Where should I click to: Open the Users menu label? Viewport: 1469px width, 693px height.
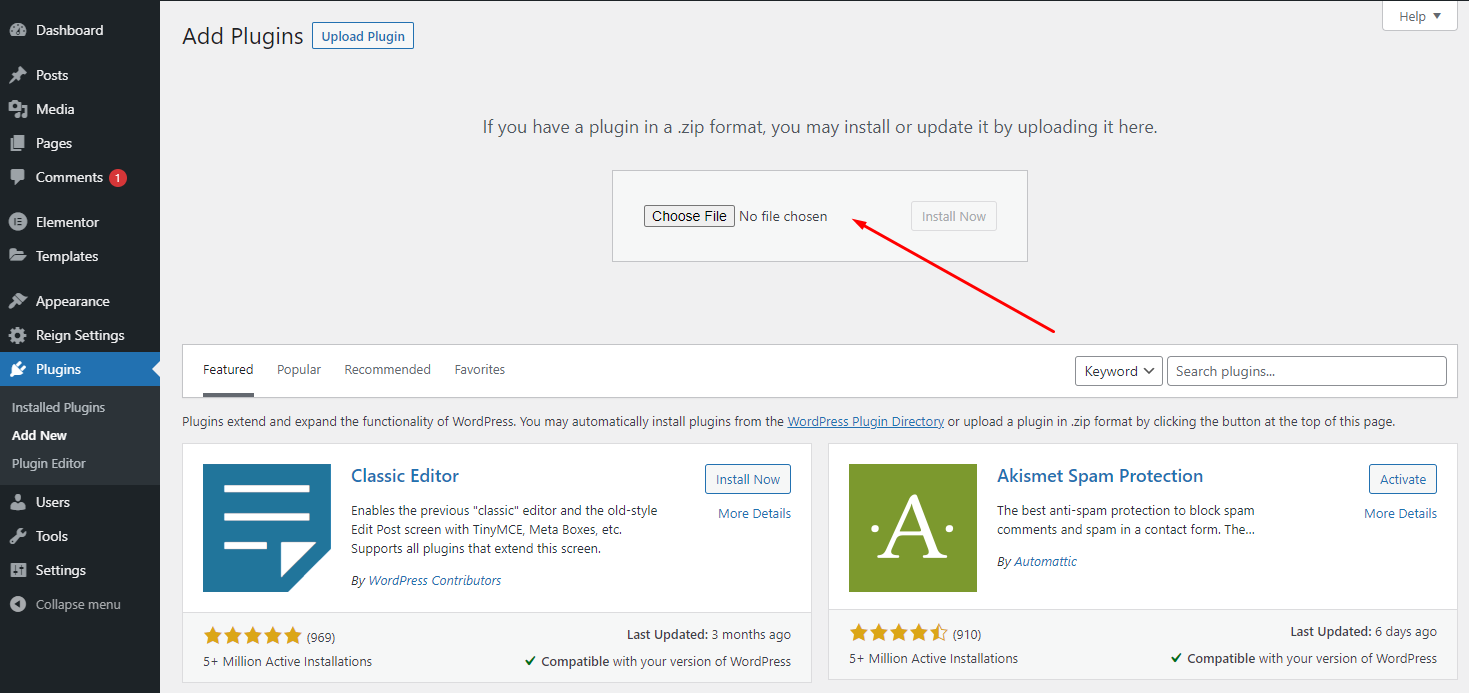click(53, 502)
